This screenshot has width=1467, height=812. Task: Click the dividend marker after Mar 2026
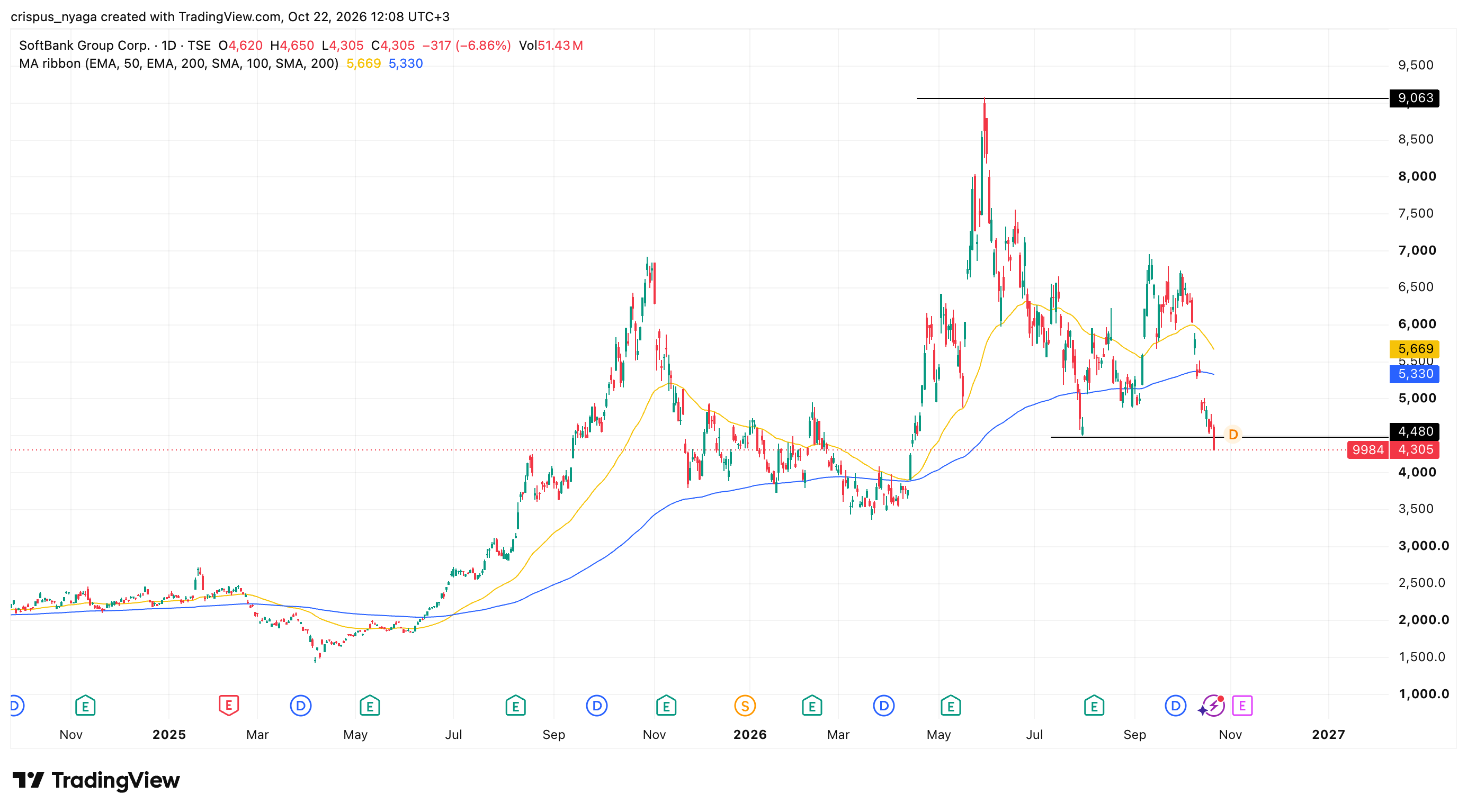(884, 706)
